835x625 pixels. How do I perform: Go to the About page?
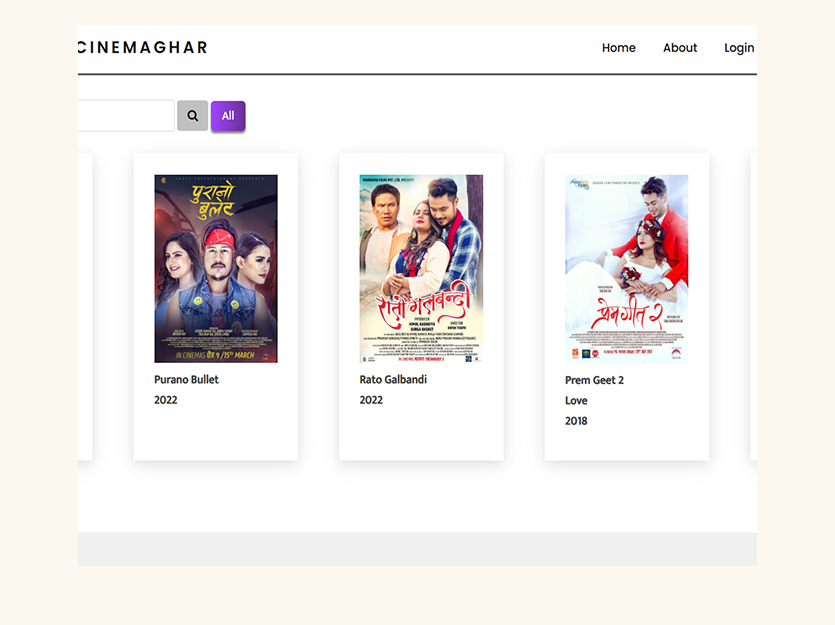[680, 48]
